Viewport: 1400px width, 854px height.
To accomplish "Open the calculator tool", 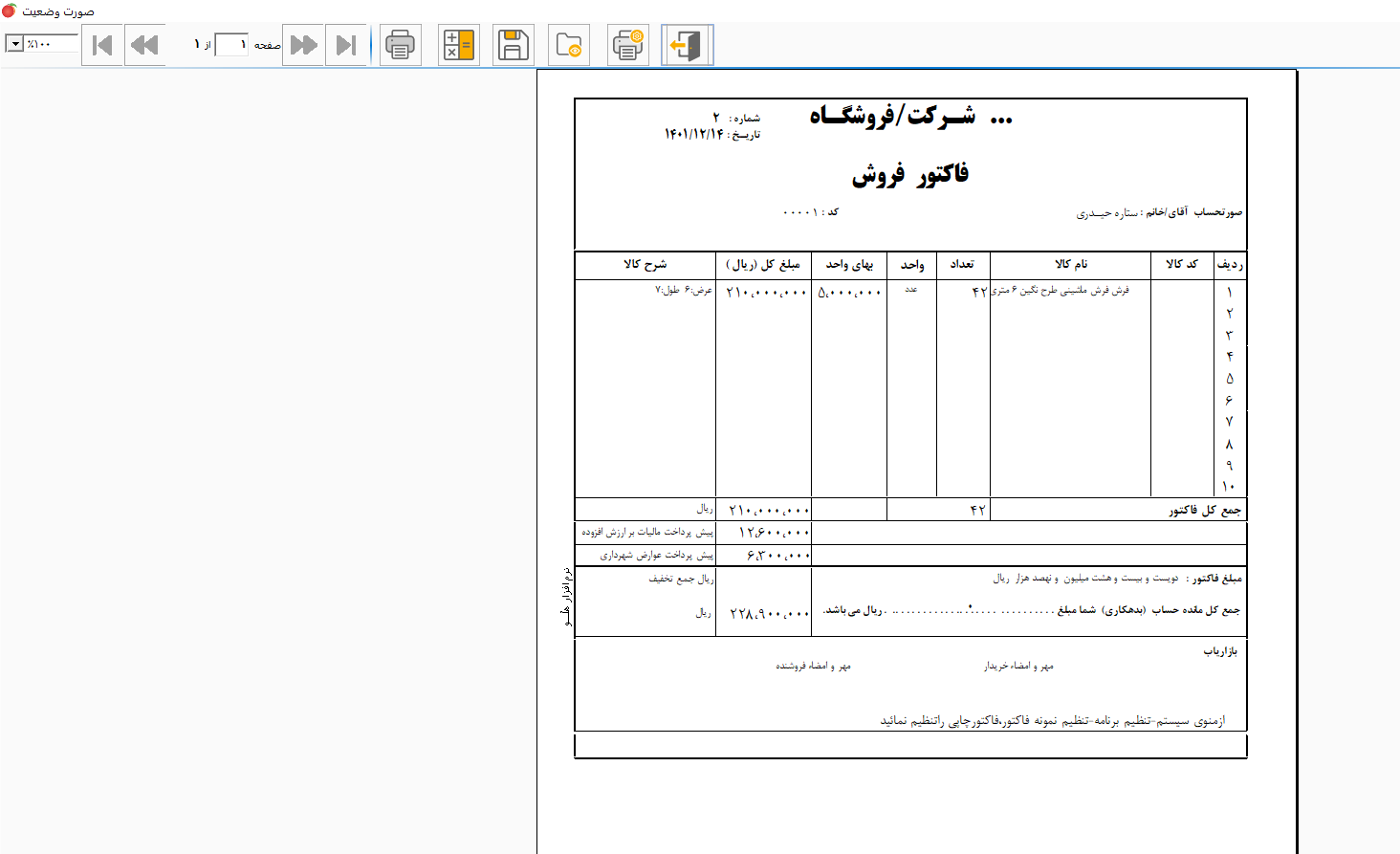I will (x=459, y=45).
